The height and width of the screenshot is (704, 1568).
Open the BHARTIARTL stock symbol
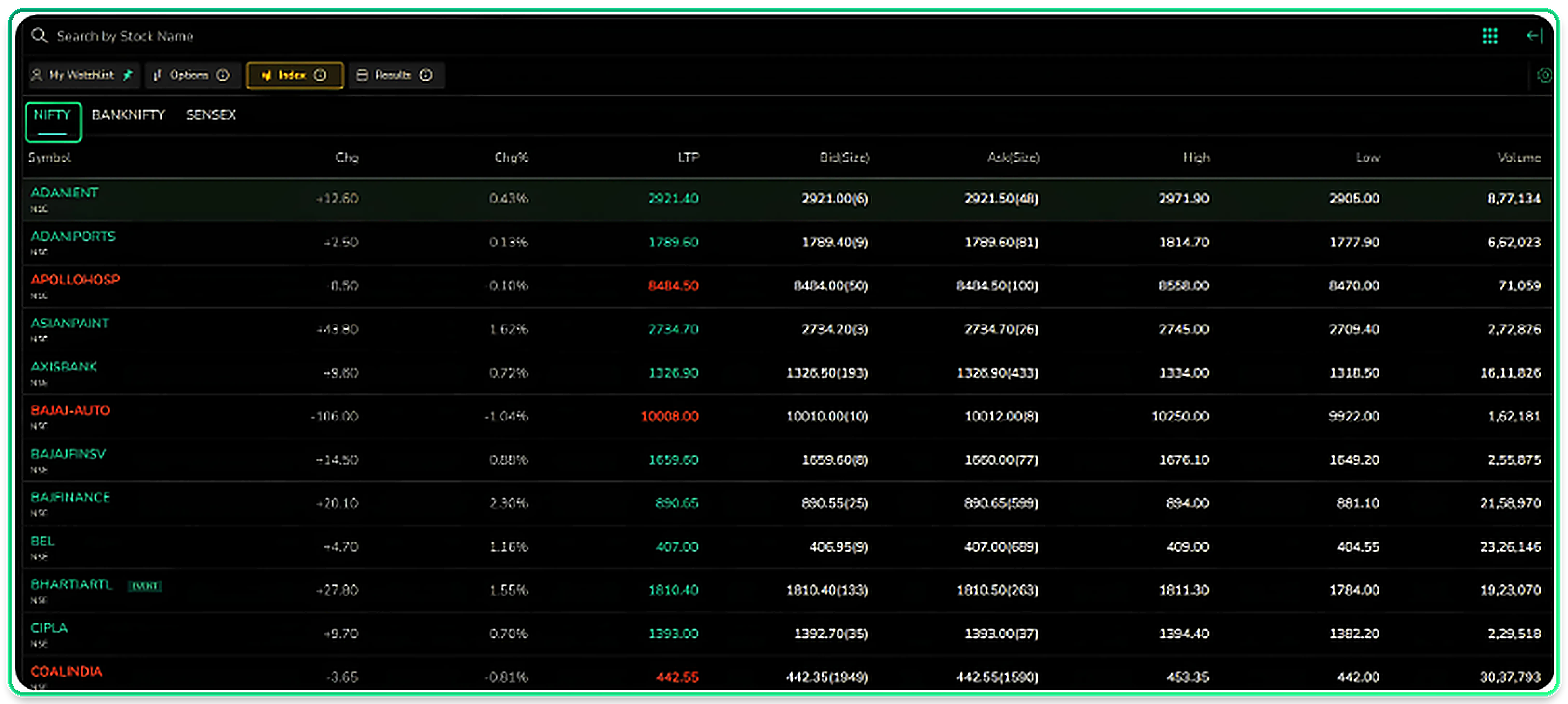(x=72, y=584)
